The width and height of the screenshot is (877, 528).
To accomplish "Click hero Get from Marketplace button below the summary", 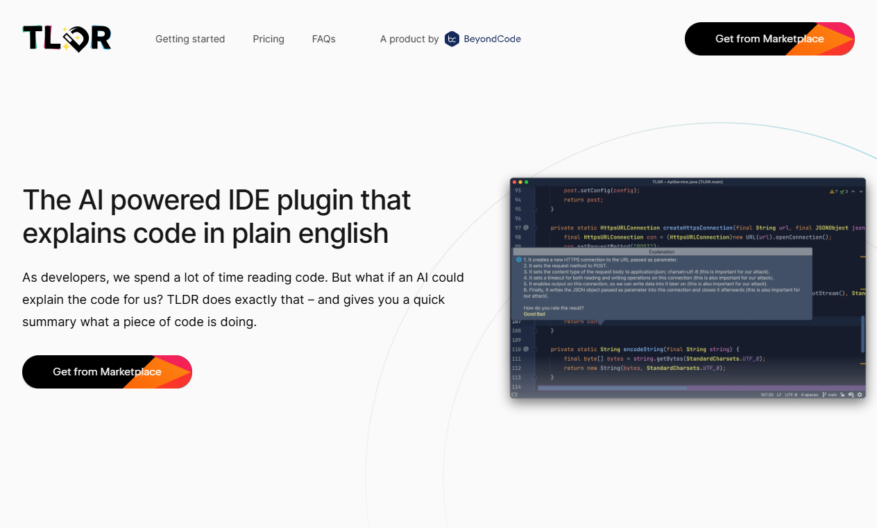I will tap(107, 372).
